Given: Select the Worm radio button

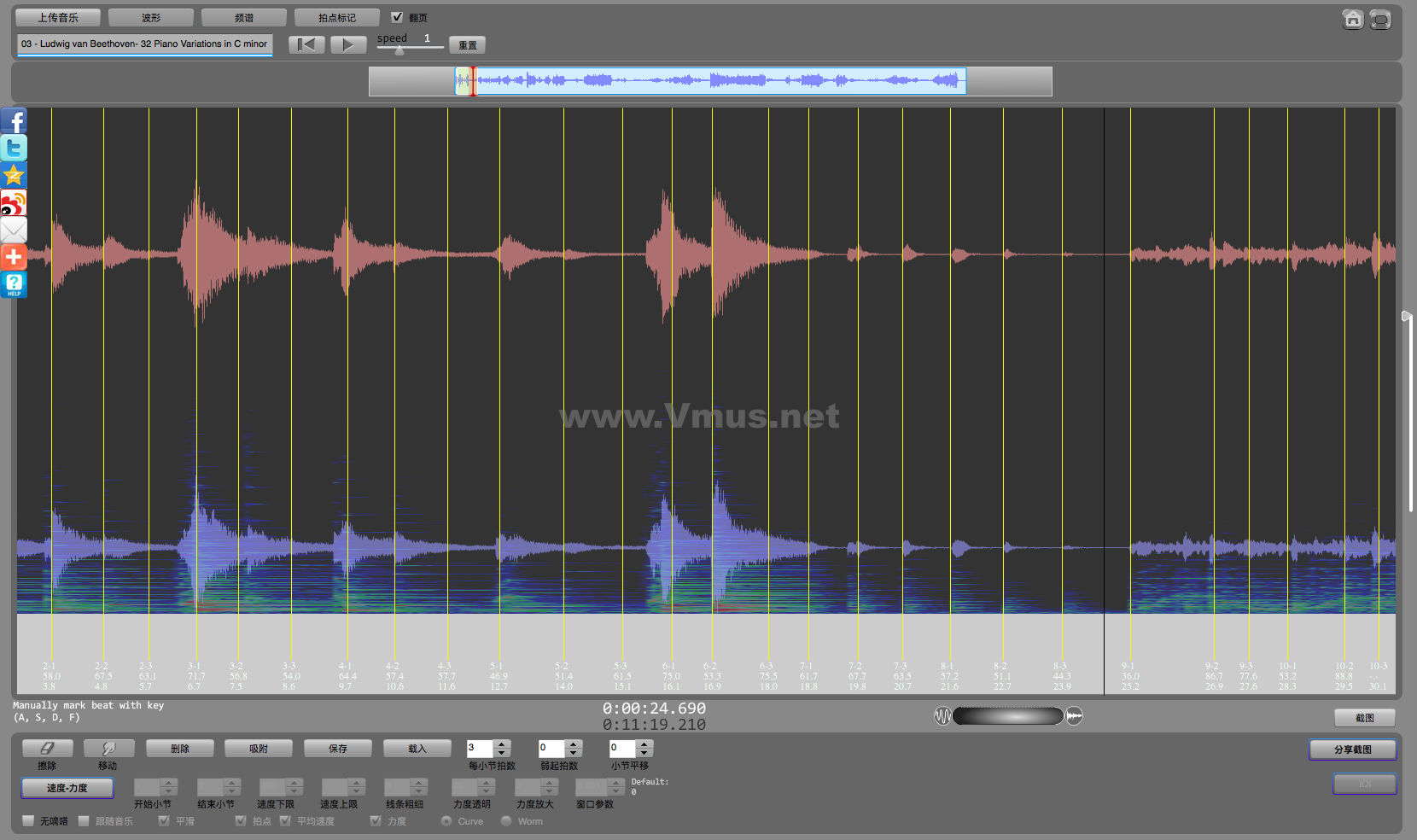Looking at the screenshot, I should pyautogui.click(x=506, y=821).
